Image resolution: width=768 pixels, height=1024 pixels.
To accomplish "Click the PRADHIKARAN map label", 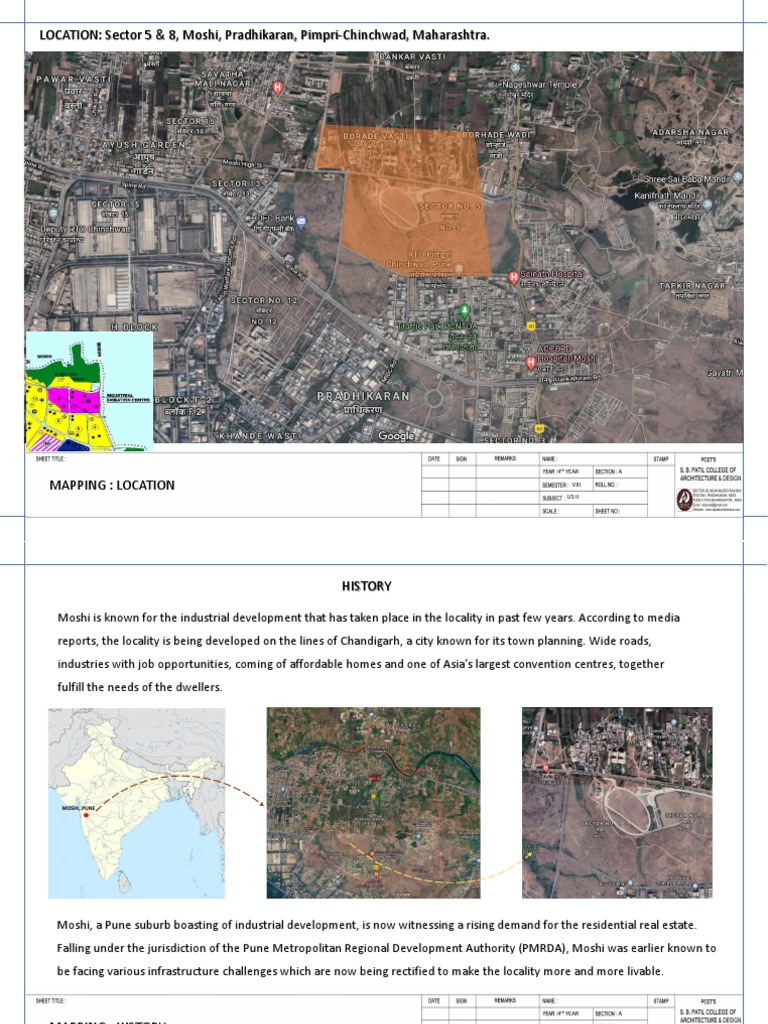I will pyautogui.click(x=363, y=396).
